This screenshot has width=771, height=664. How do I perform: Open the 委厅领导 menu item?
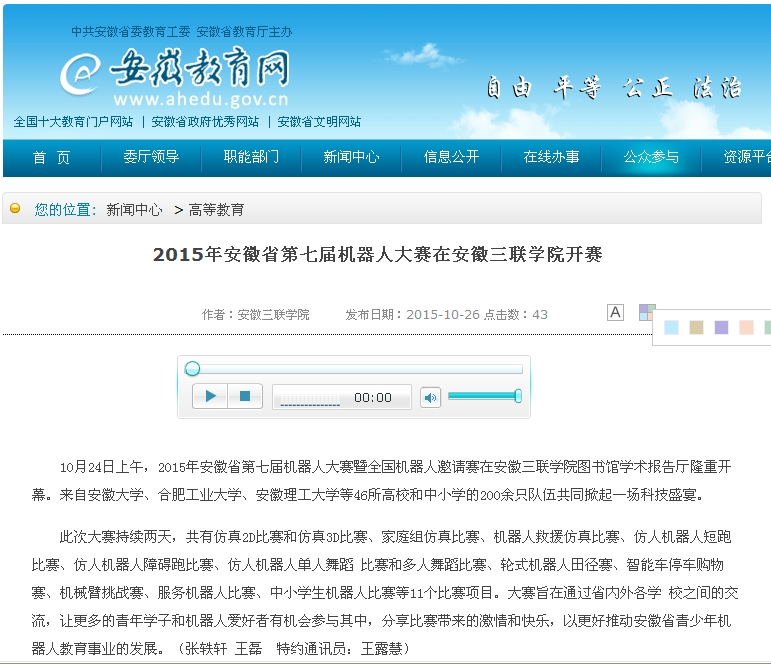point(151,157)
